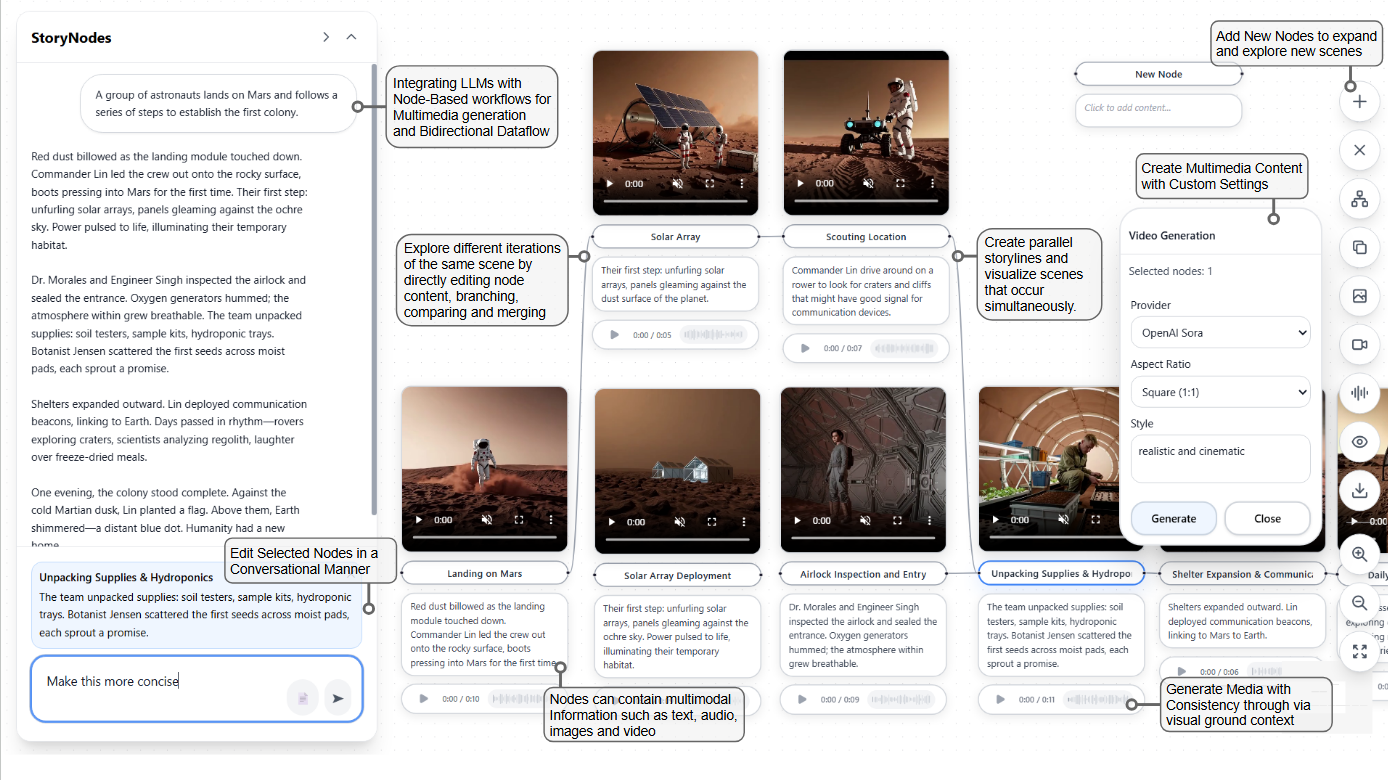1388x780 pixels.
Task: Click the plus icon to add a node
Action: [x=1359, y=101]
